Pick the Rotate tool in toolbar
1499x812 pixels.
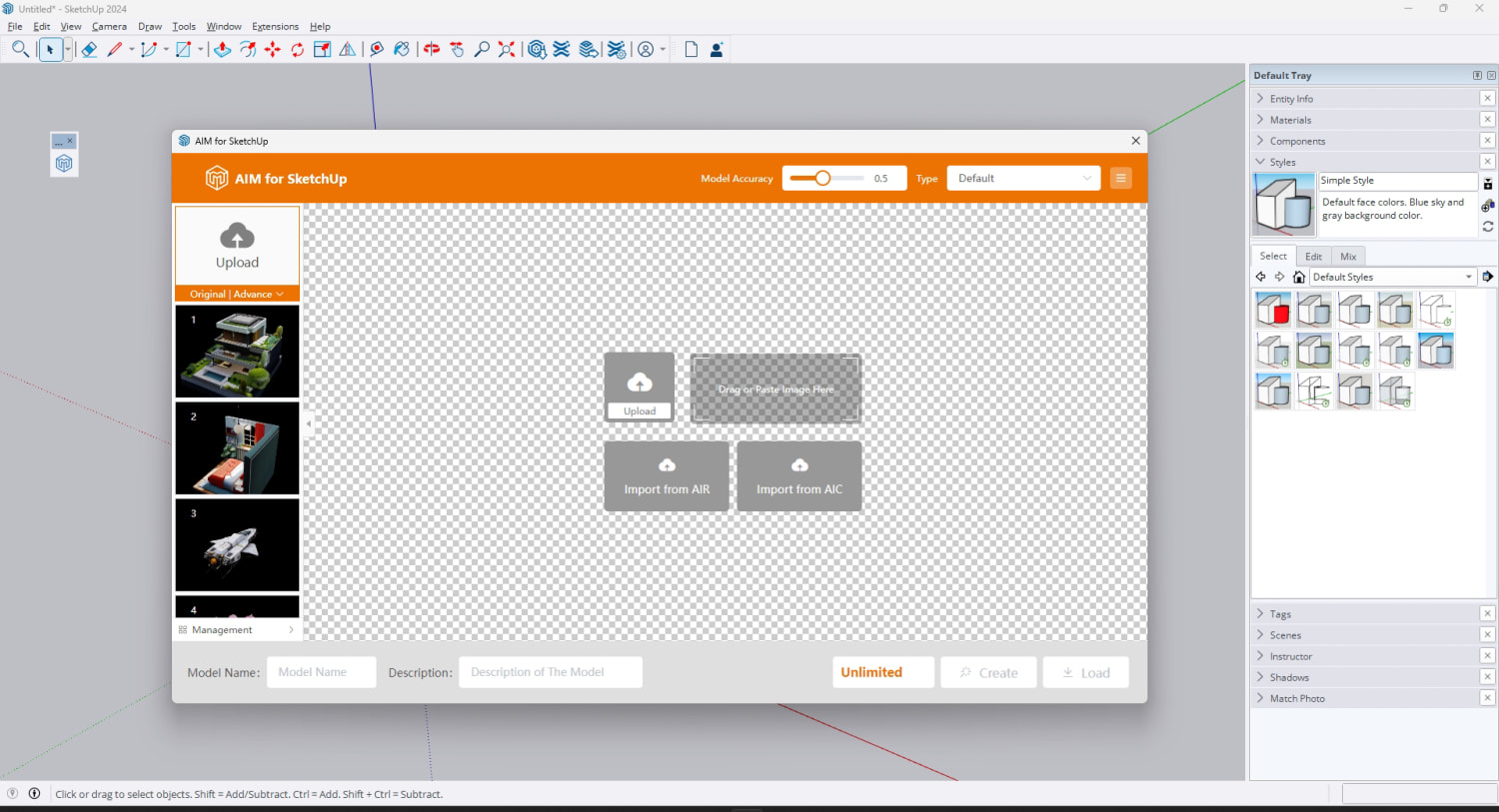tap(298, 49)
